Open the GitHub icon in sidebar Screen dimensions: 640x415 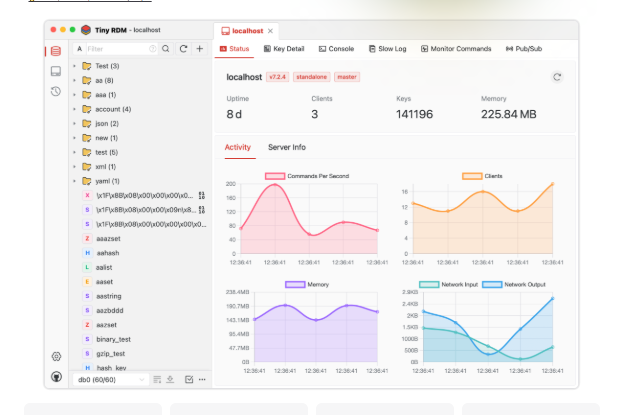pos(56,376)
